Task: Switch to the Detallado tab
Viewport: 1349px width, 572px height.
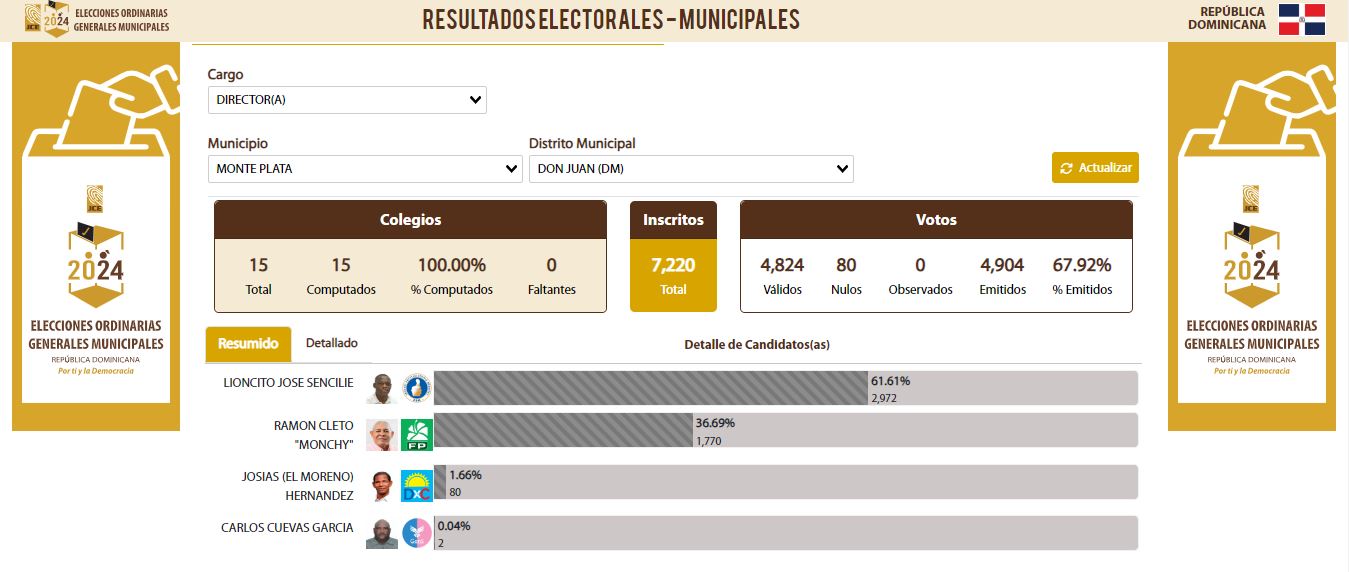Action: (332, 343)
